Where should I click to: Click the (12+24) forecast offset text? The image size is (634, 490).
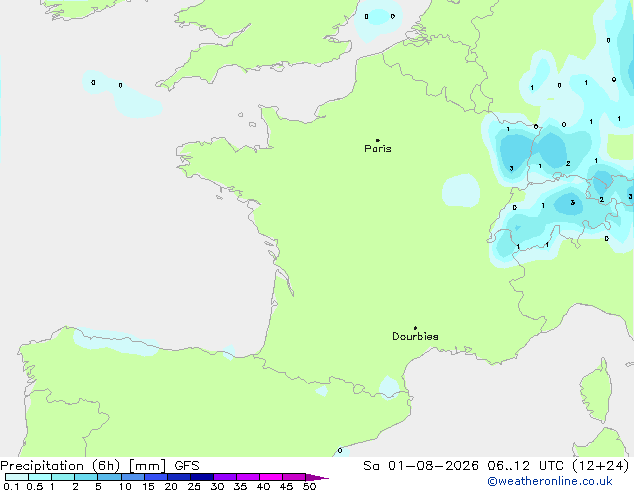(601, 466)
